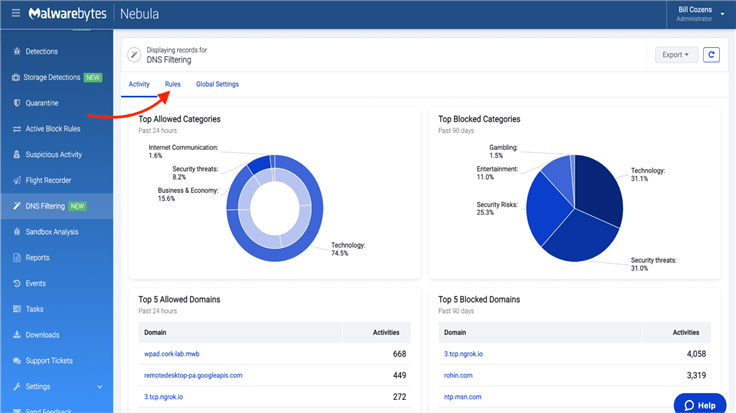736x413 pixels.
Task: Click the Flight Recorder plane icon
Action: click(x=17, y=180)
